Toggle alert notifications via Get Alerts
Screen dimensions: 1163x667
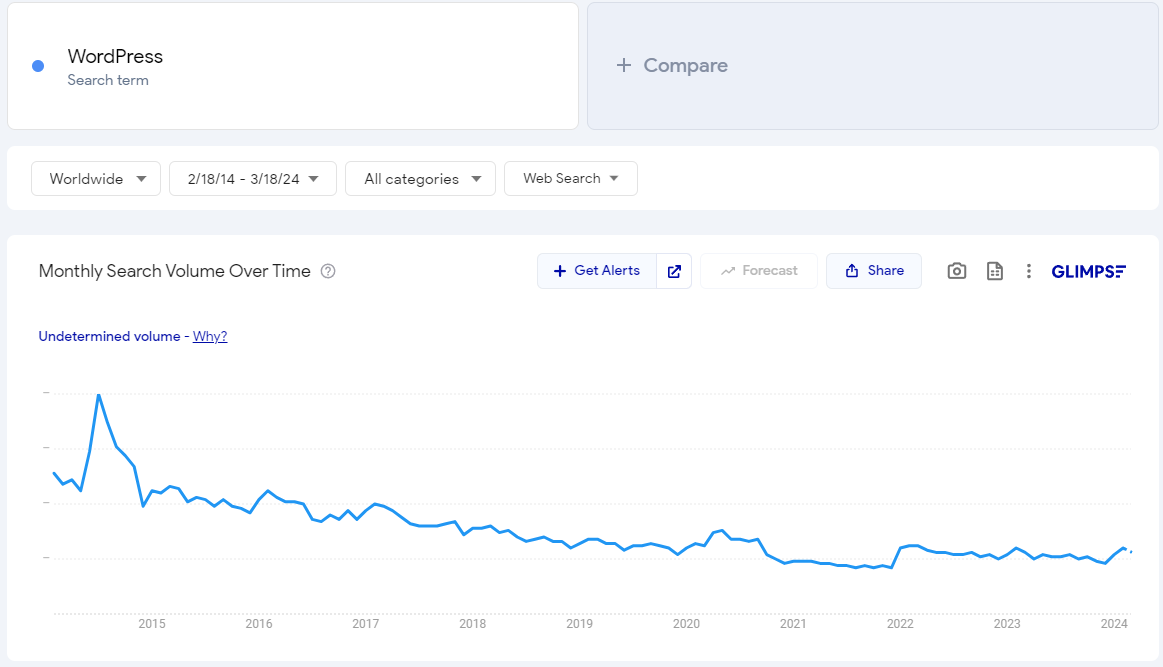[x=596, y=270]
